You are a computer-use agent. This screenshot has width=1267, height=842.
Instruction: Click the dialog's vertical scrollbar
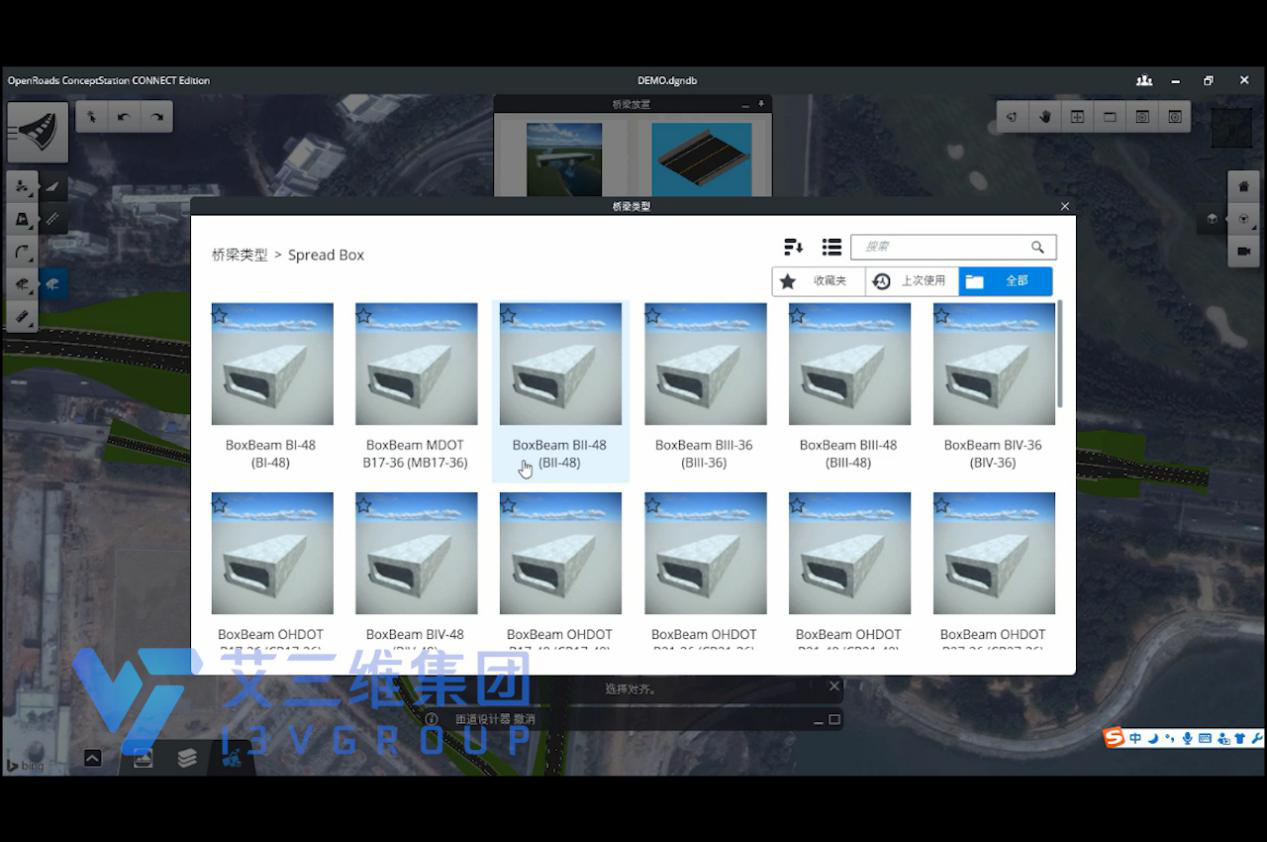[1060, 353]
